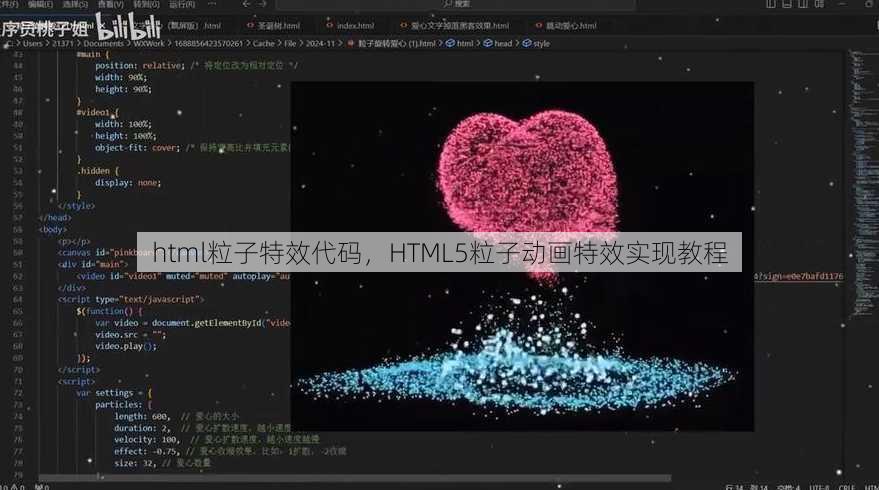Click the 'effect: -0.75,' code line
Image resolution: width=879 pixels, height=490 pixels.
click(x=147, y=451)
